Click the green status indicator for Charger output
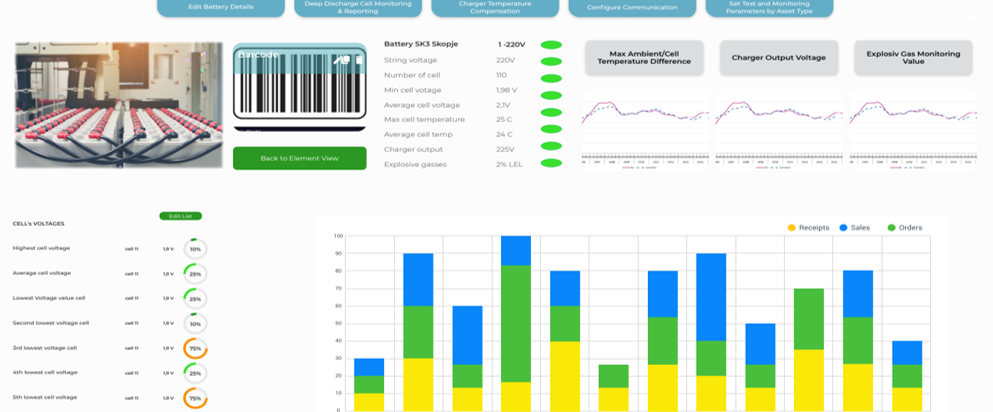The image size is (993, 412). pyautogui.click(x=550, y=149)
